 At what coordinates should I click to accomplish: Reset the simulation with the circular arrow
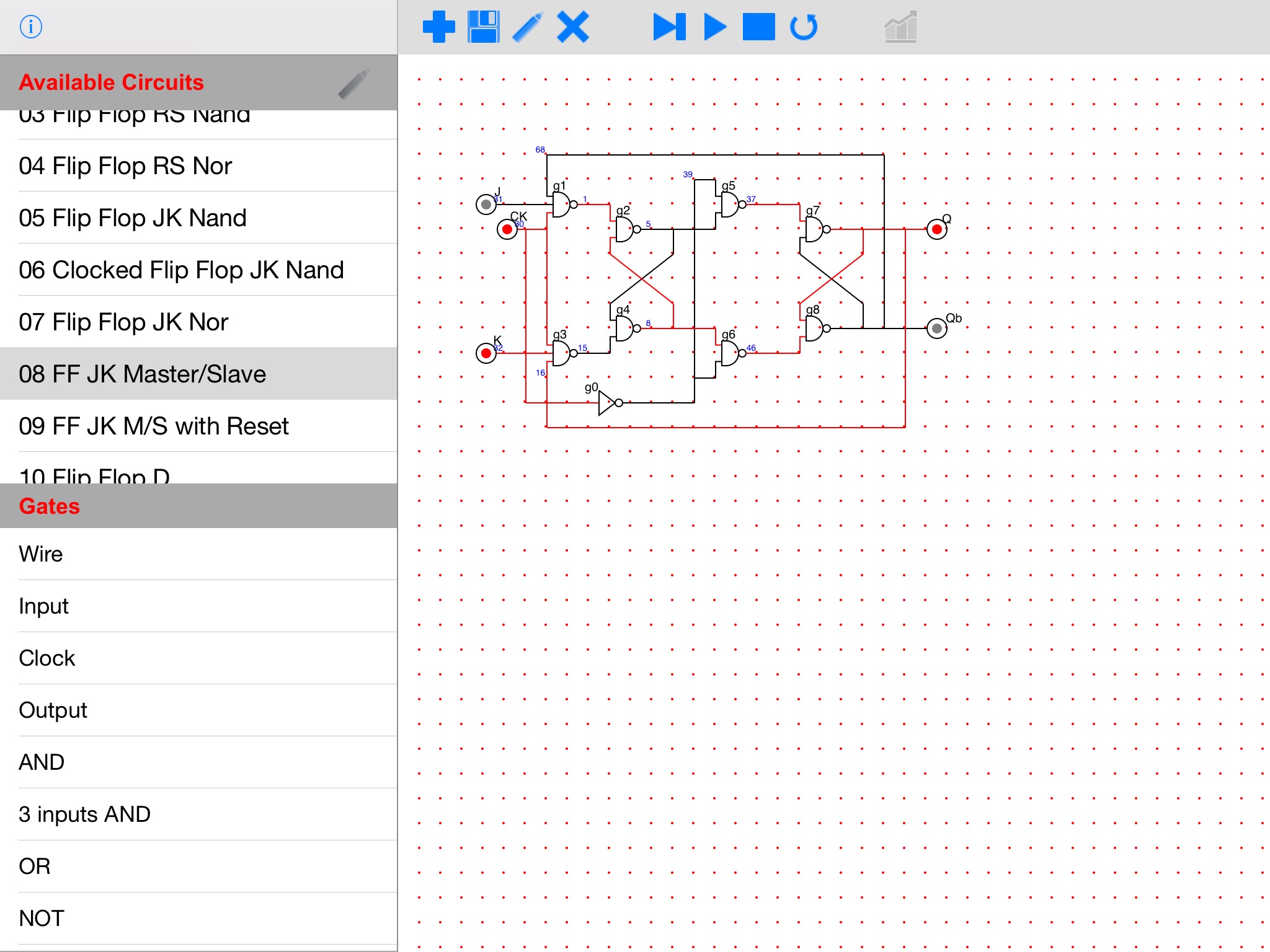tap(804, 27)
